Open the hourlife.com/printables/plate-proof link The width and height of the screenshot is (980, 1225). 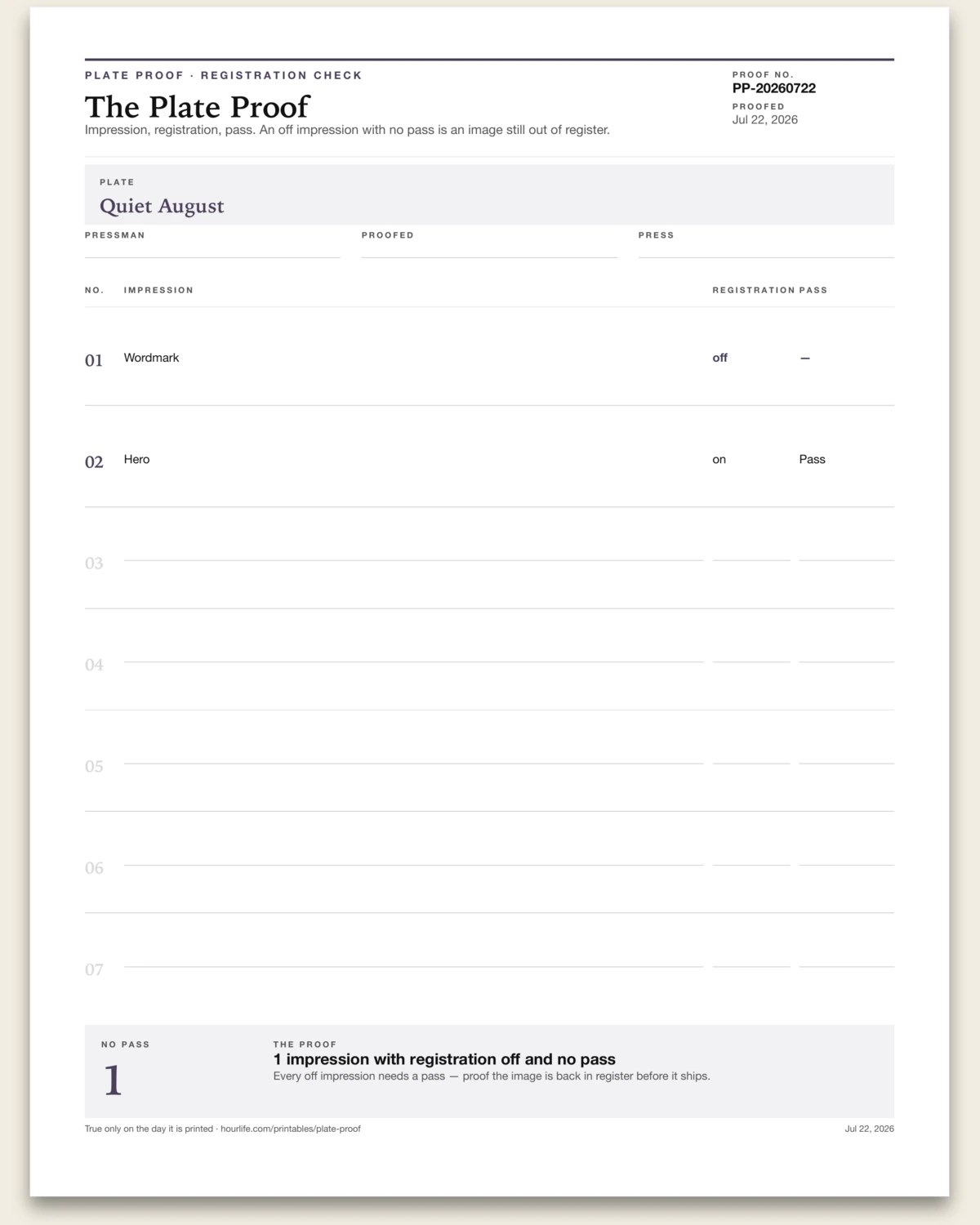290,1129
